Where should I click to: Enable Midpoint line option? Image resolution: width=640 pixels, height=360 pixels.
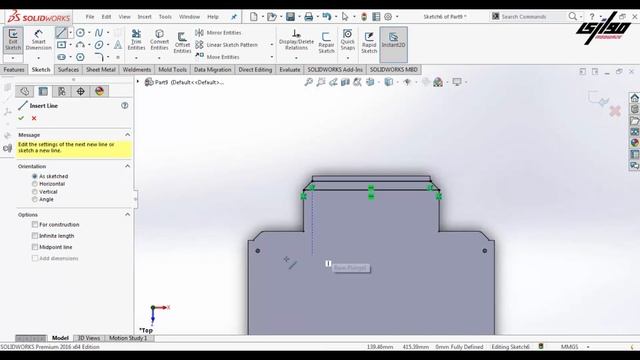click(35, 247)
